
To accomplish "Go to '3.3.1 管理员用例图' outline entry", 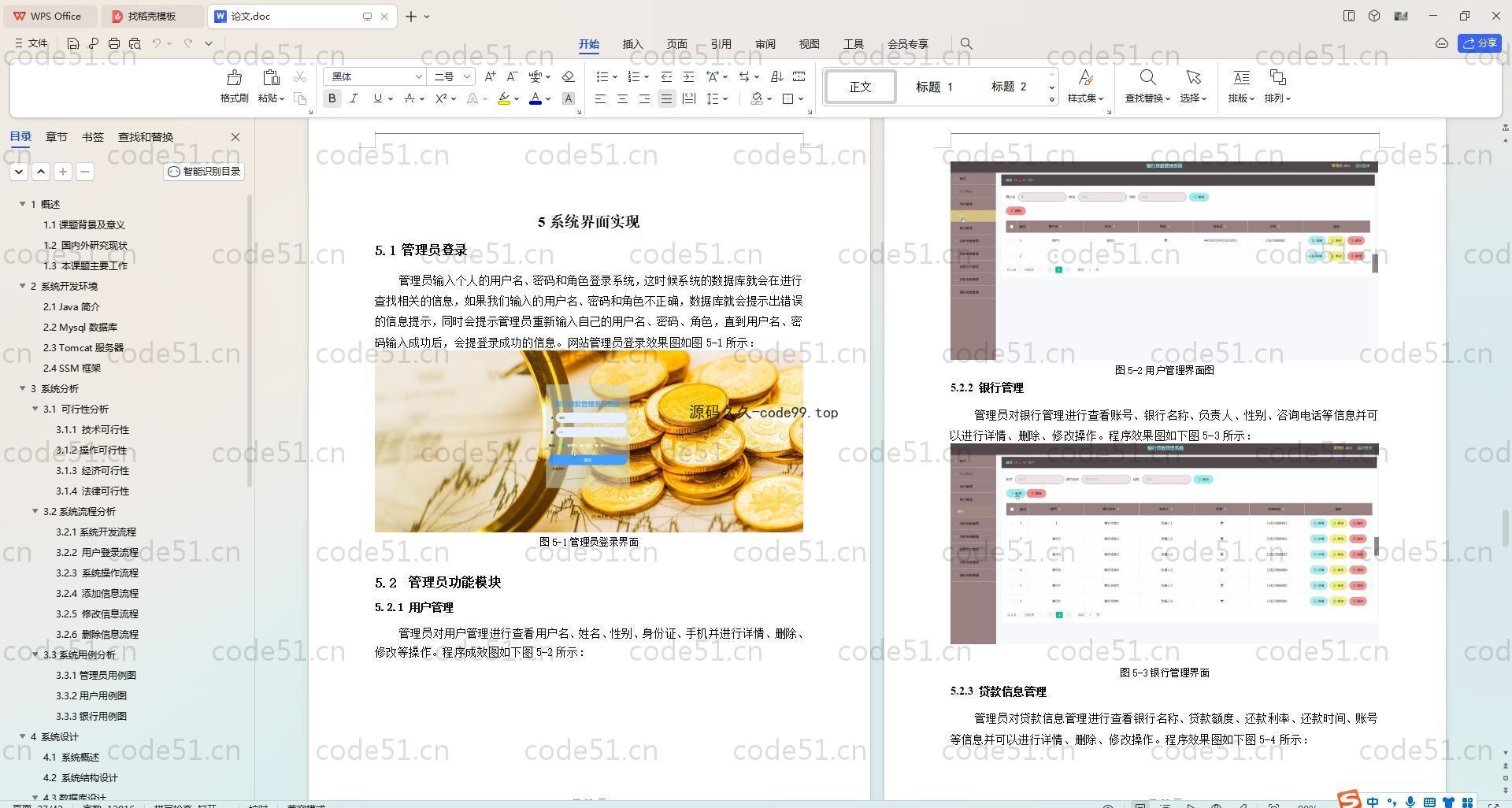I will pos(96,675).
